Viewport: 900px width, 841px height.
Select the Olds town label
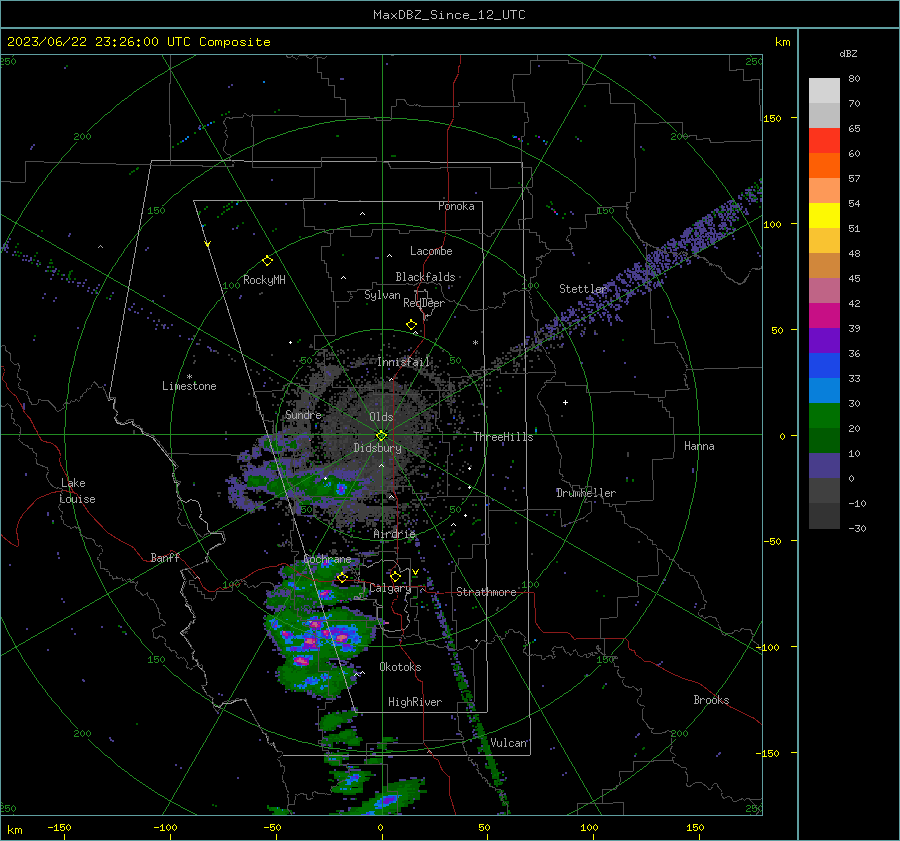[381, 417]
